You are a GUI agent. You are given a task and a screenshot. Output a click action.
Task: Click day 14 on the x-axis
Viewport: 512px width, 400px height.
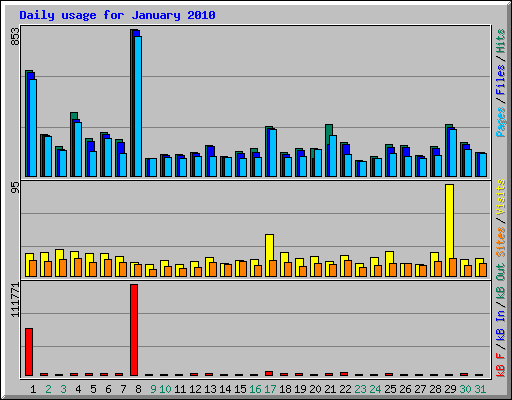coord(225,389)
